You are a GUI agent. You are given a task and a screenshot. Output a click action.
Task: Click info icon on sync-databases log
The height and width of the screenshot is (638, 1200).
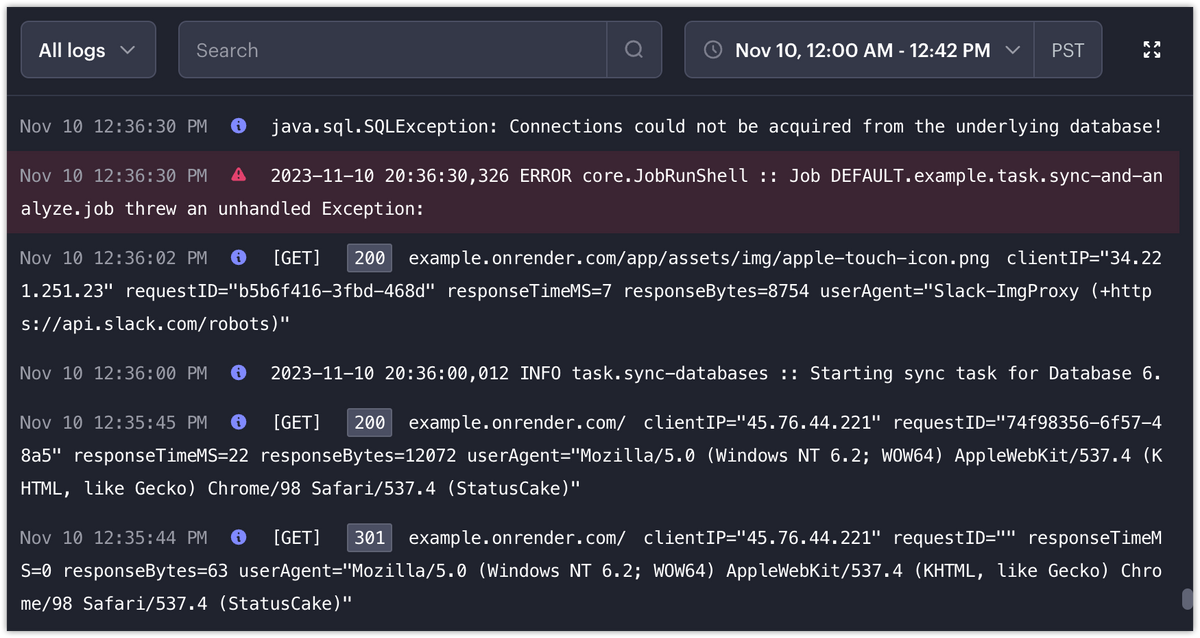click(x=238, y=373)
